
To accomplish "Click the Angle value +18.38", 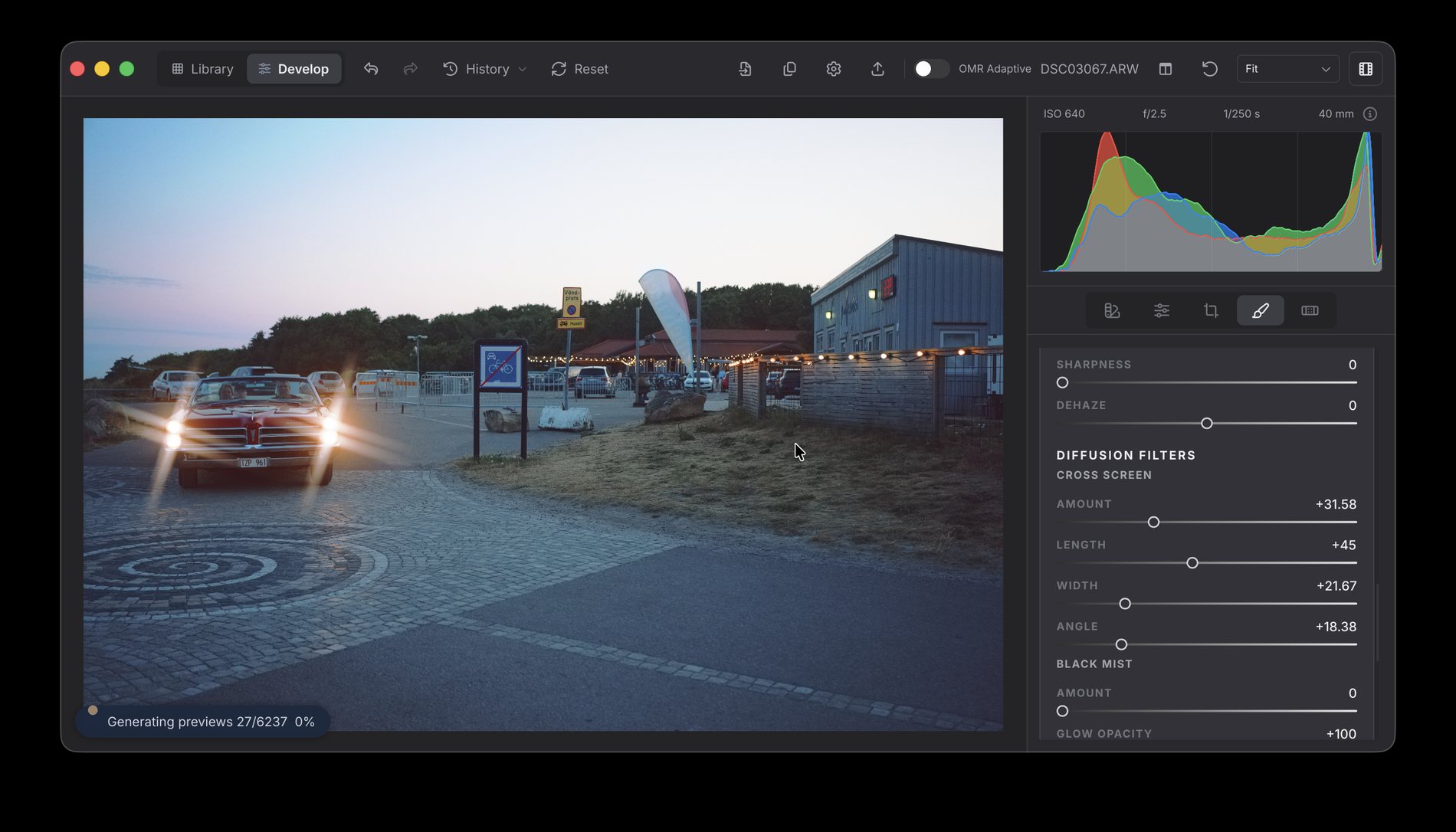I will (1336, 626).
